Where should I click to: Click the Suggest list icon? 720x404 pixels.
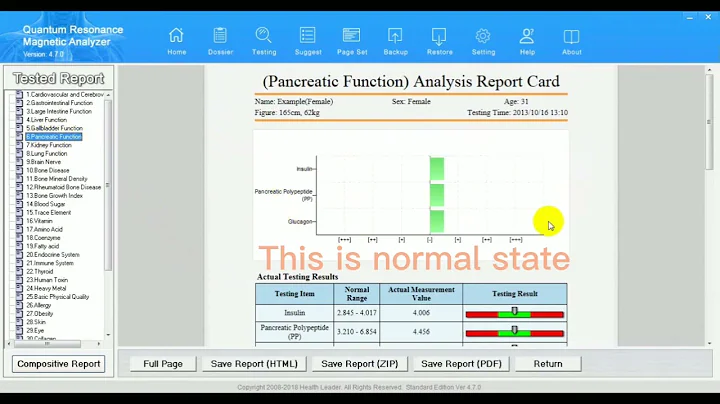308,36
